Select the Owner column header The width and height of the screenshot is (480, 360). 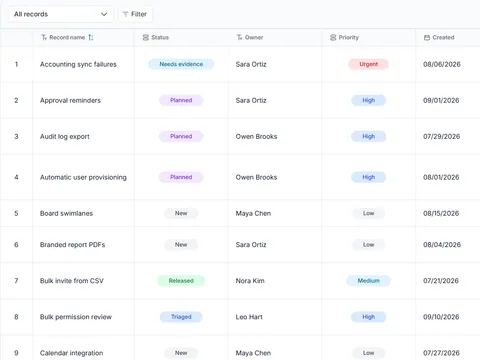click(275, 37)
